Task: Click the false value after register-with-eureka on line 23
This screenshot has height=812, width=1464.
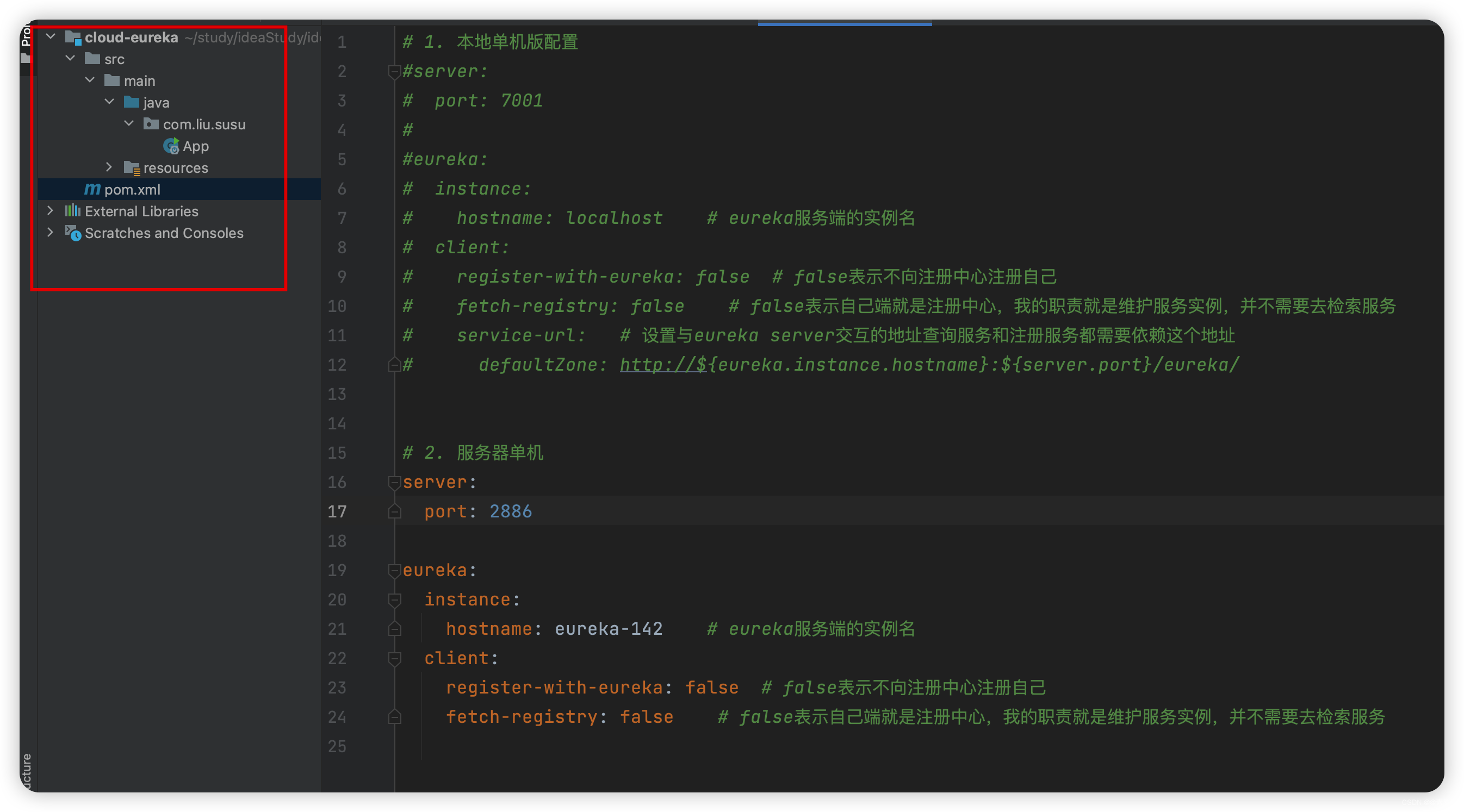Action: pyautogui.click(x=711, y=688)
